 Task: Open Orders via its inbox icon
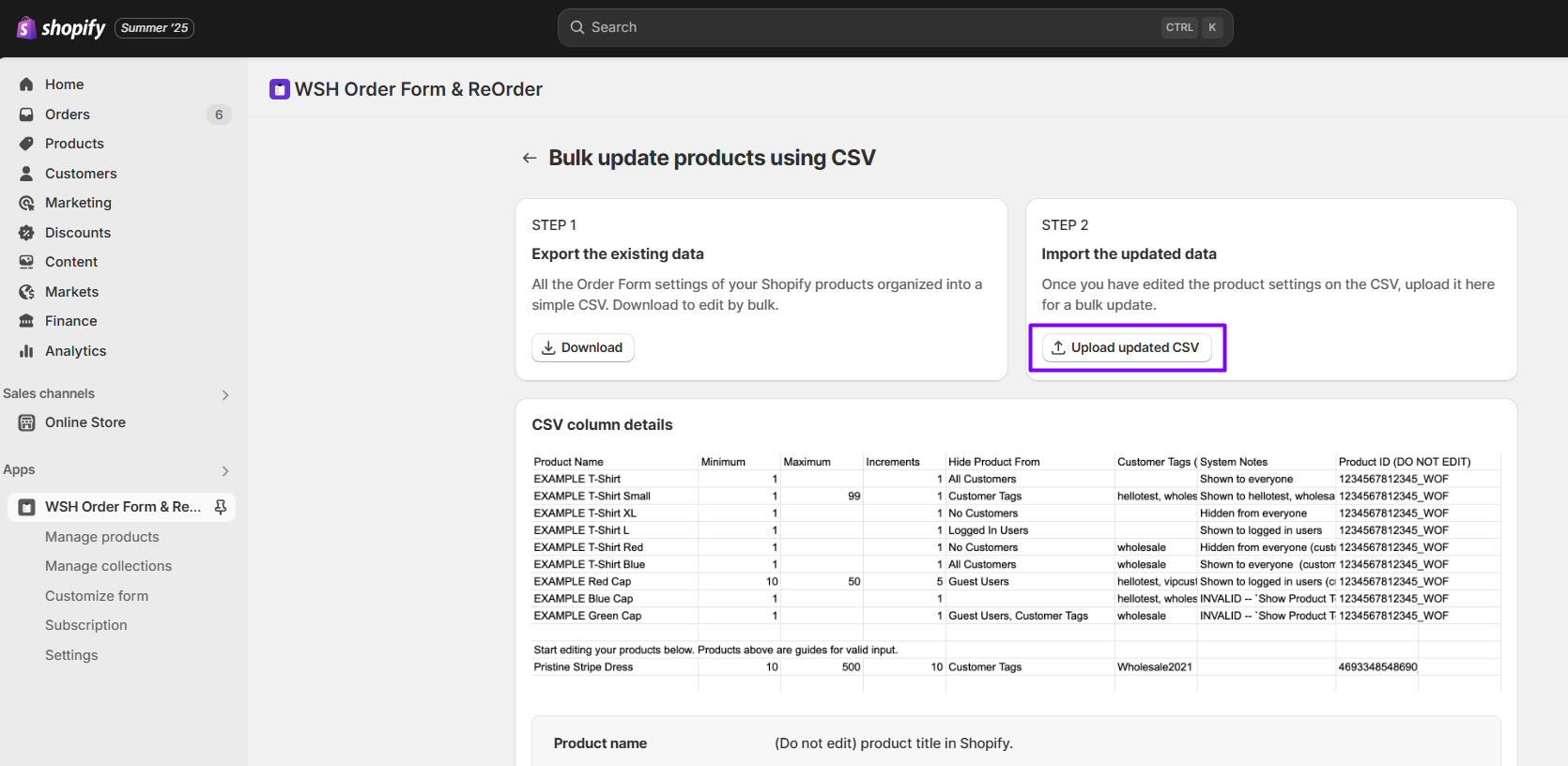pos(26,115)
